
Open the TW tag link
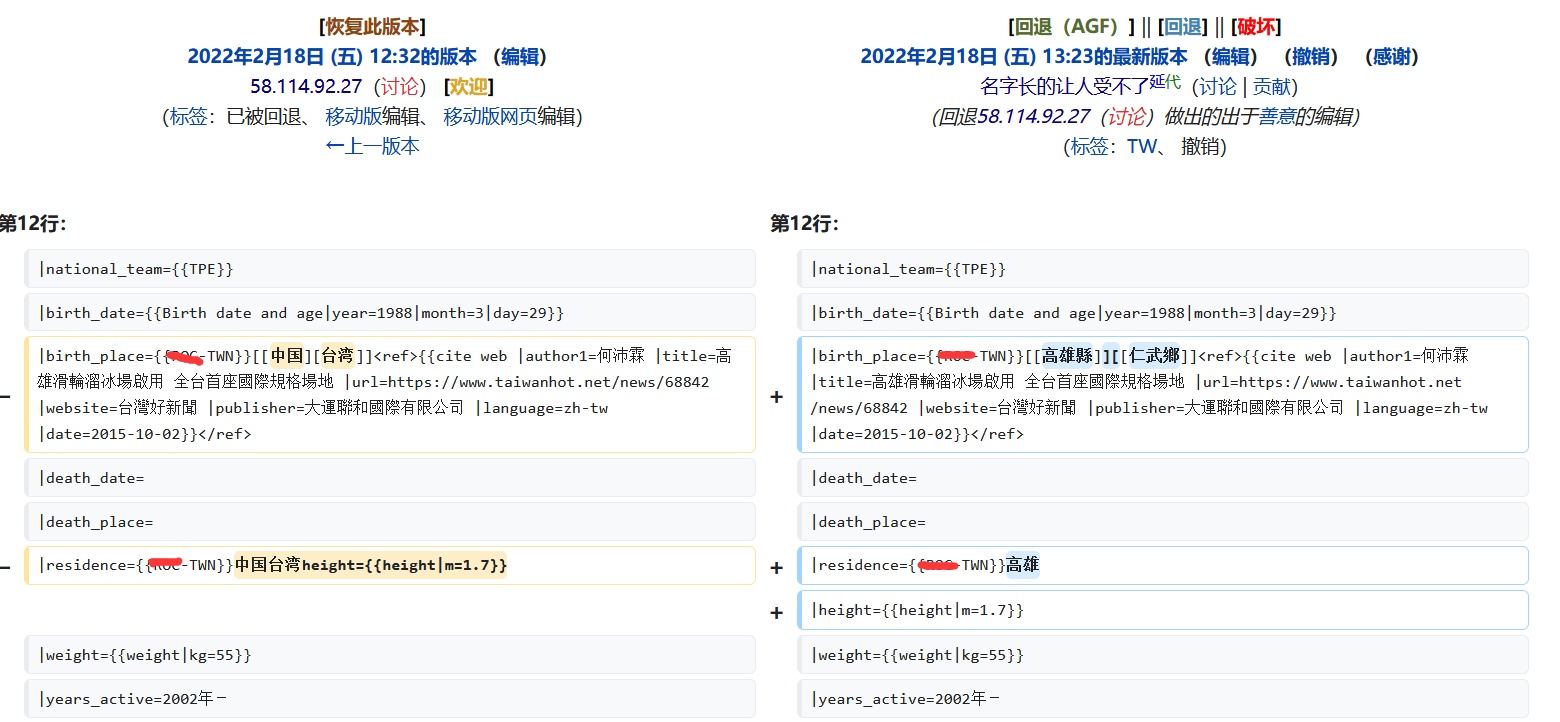[x=1141, y=147]
